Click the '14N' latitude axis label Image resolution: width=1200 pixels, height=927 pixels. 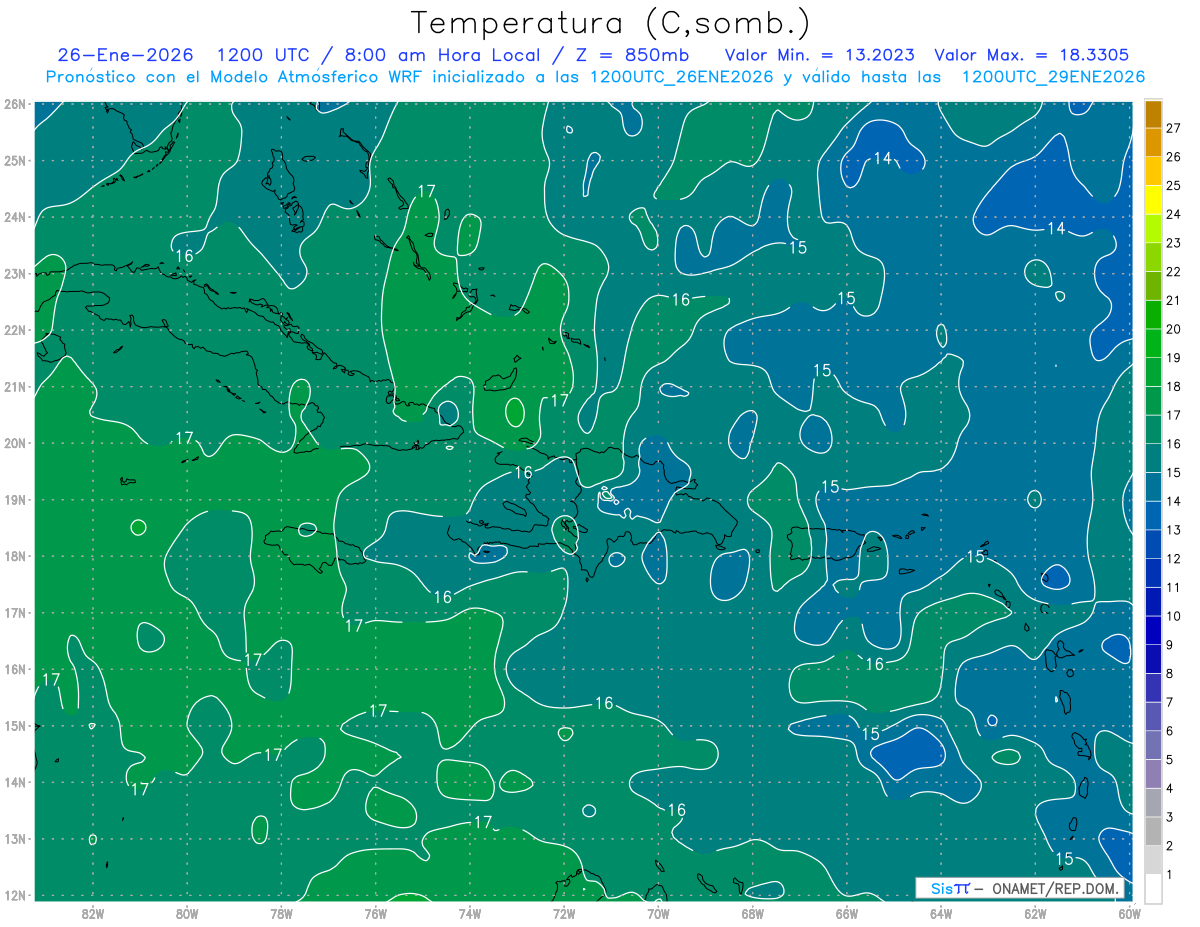click(x=14, y=782)
